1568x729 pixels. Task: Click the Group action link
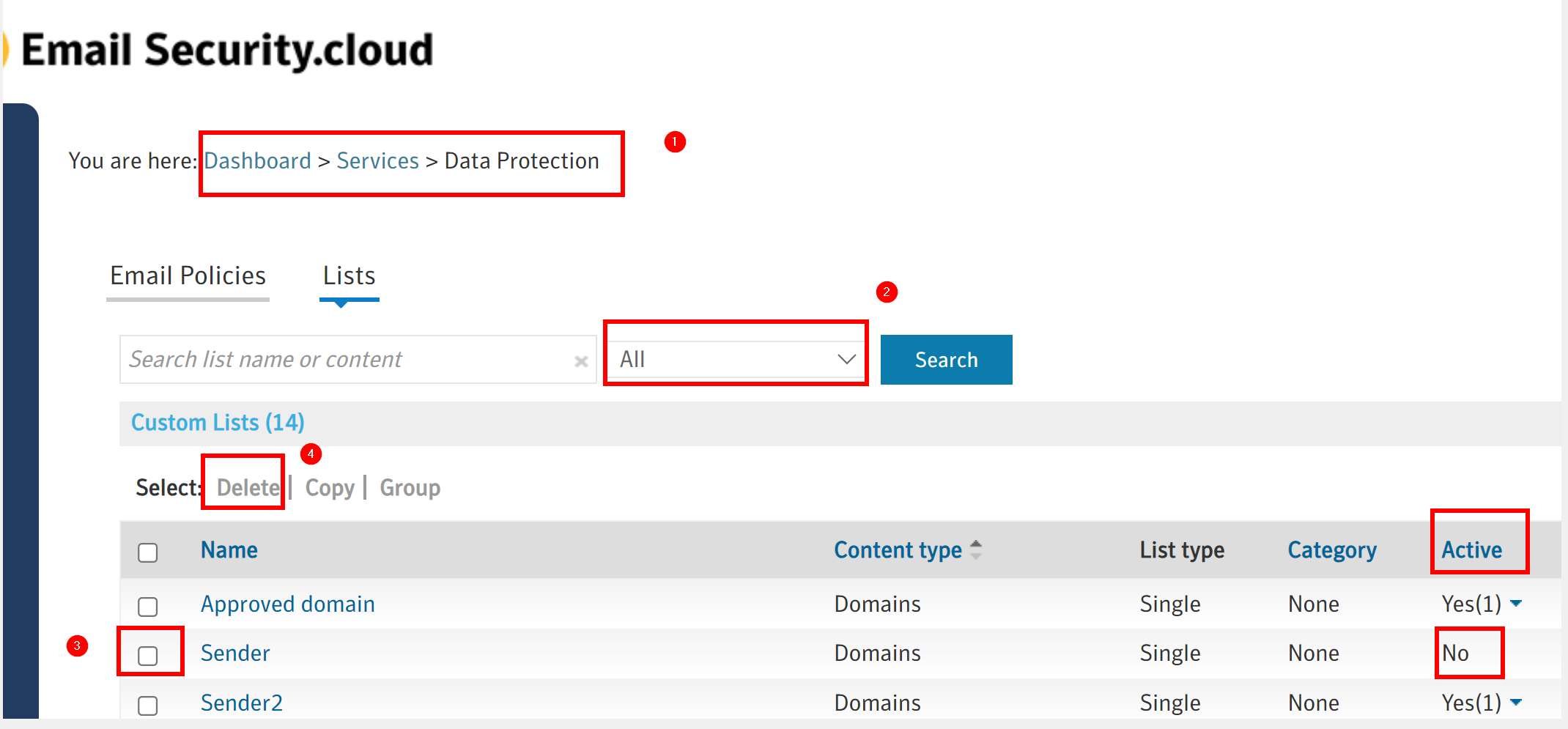click(x=410, y=488)
